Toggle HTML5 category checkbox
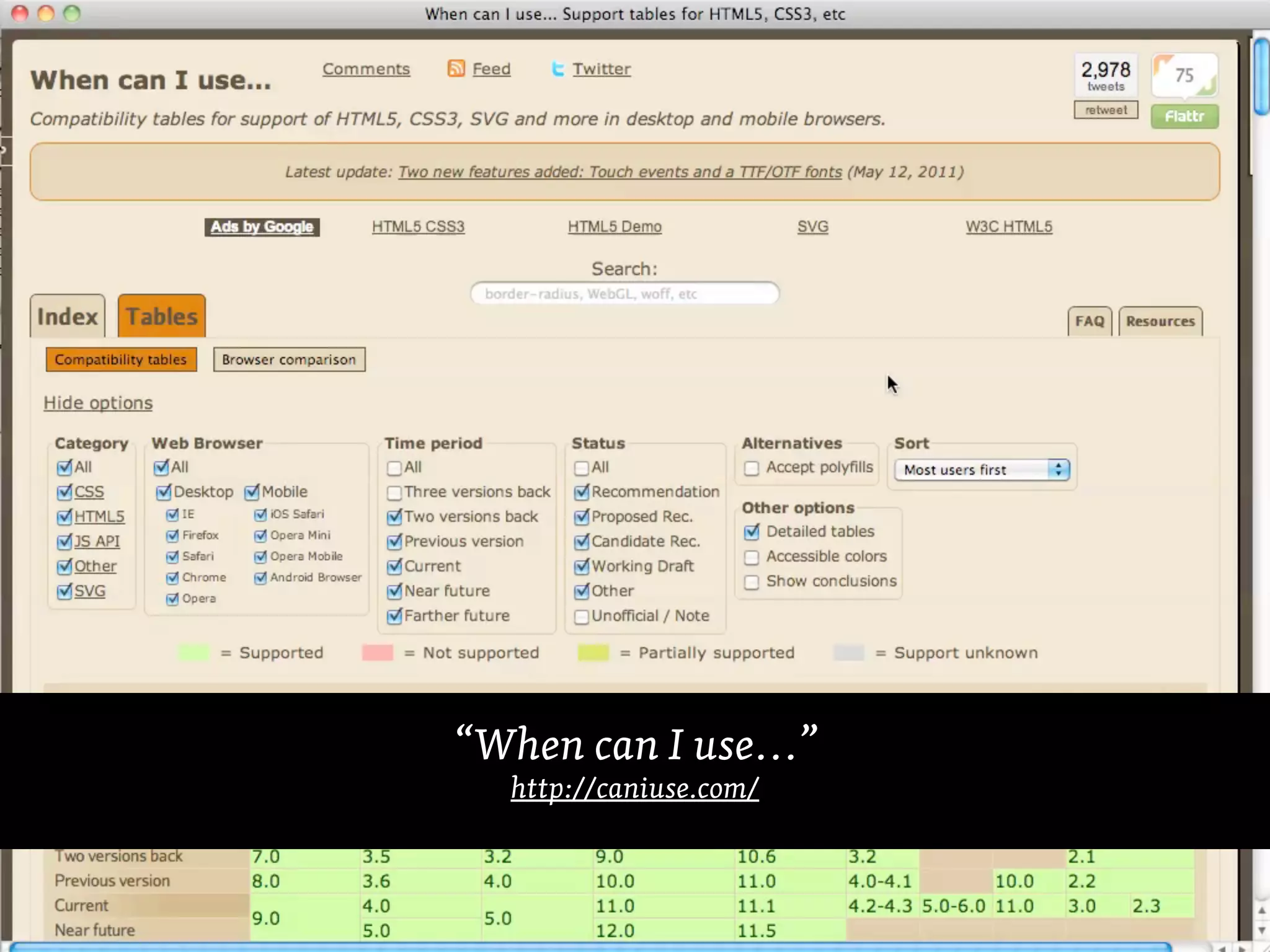The image size is (1270, 952). click(x=64, y=517)
